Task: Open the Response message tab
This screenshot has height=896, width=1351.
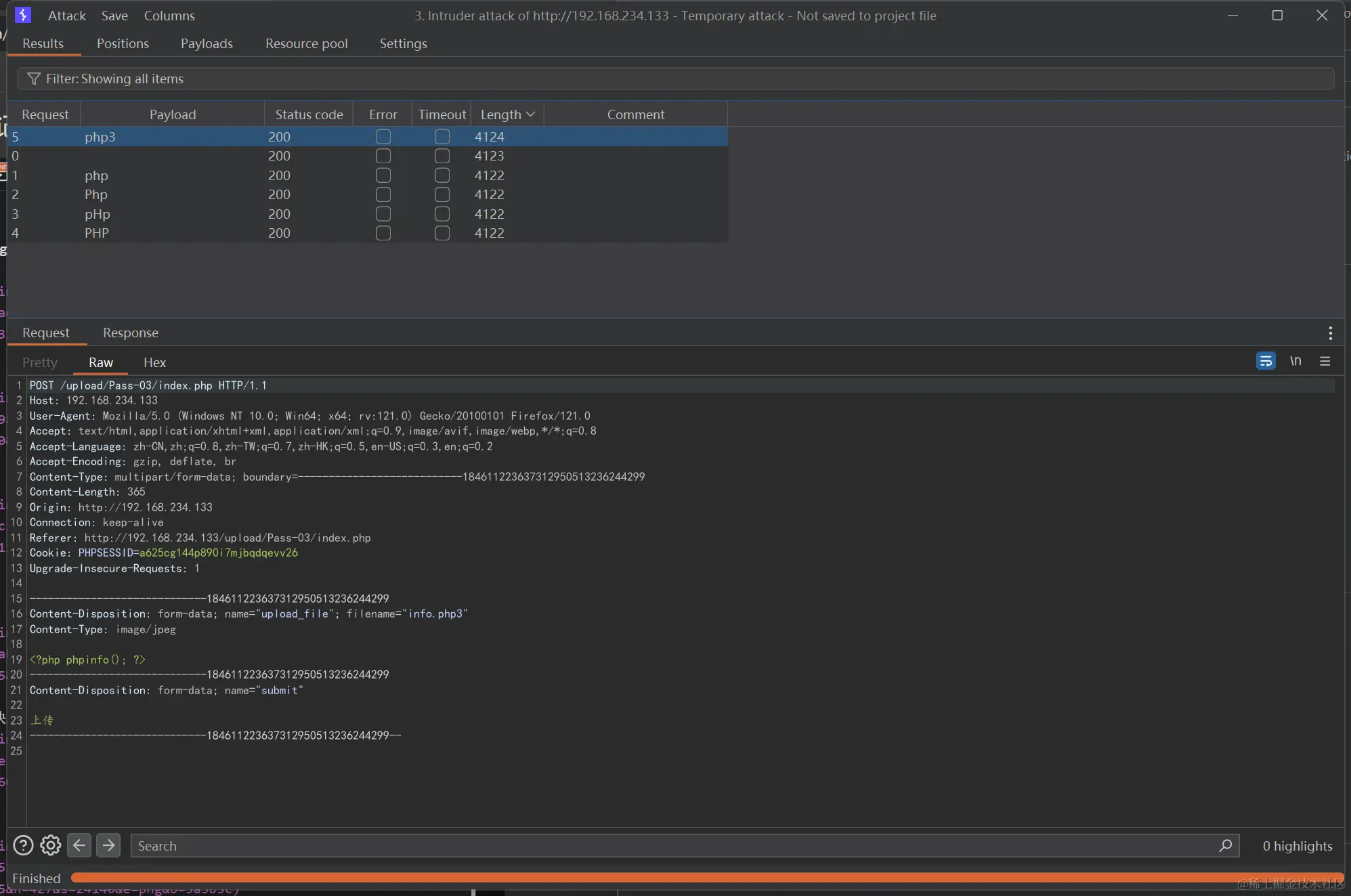Action: [x=131, y=333]
